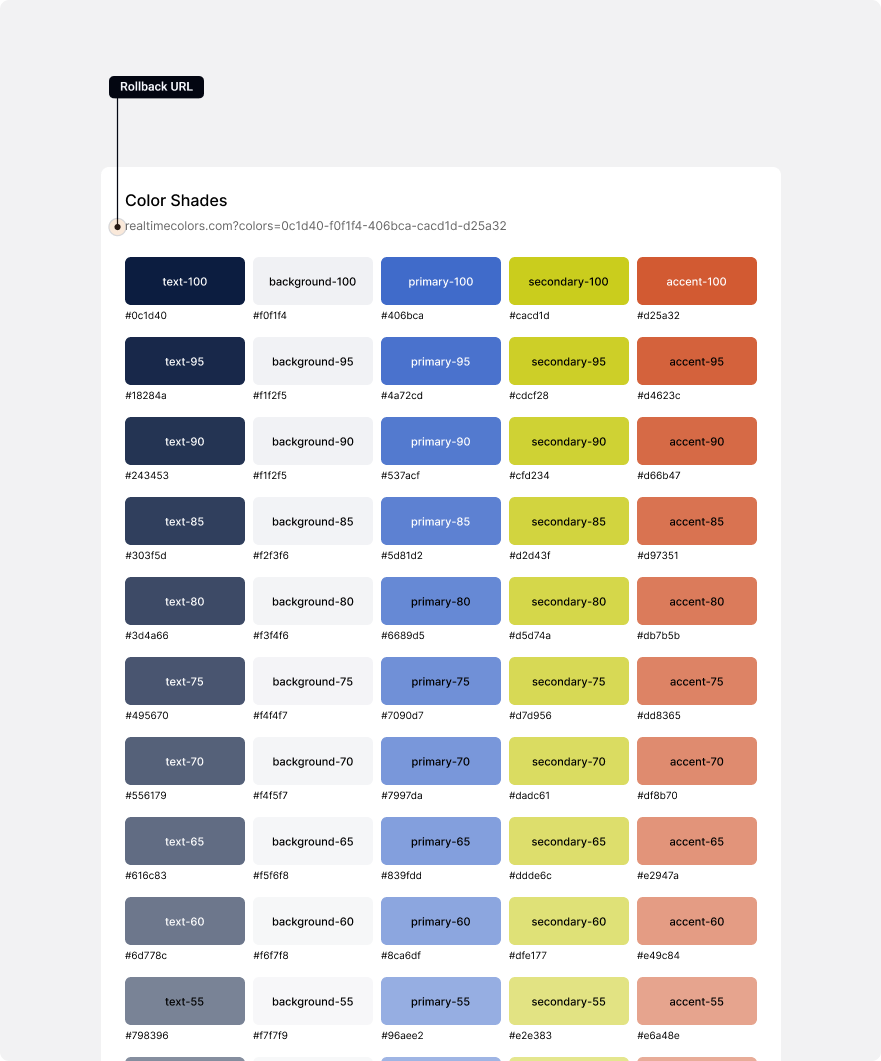Select the primary-100 swatch
This screenshot has height=1061, width=881.
click(440, 281)
